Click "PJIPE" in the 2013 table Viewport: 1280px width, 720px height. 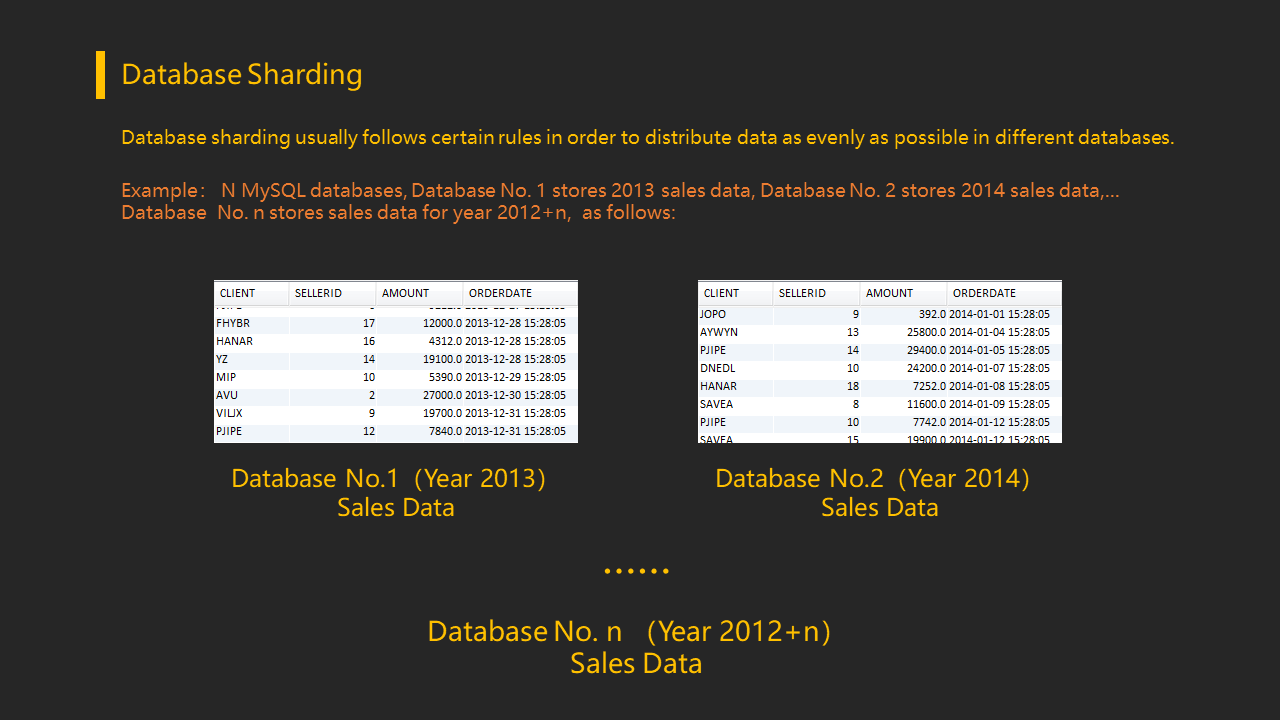pos(229,431)
